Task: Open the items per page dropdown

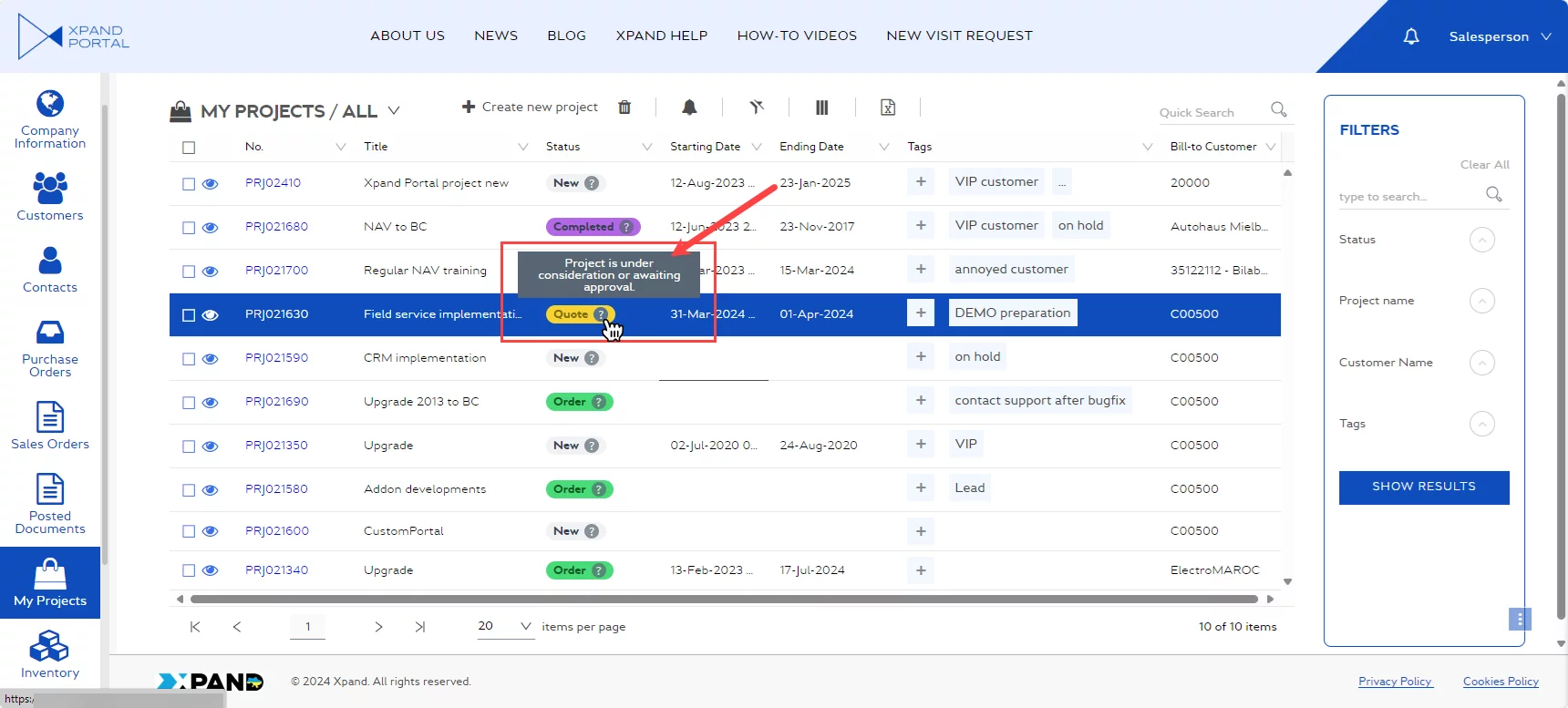Action: (525, 626)
